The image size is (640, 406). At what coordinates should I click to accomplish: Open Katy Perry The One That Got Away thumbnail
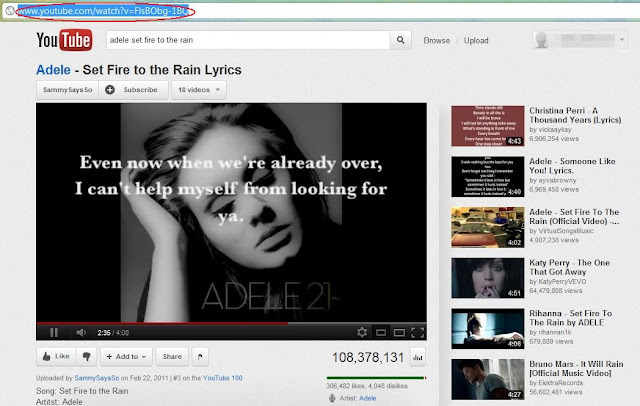pos(488,278)
